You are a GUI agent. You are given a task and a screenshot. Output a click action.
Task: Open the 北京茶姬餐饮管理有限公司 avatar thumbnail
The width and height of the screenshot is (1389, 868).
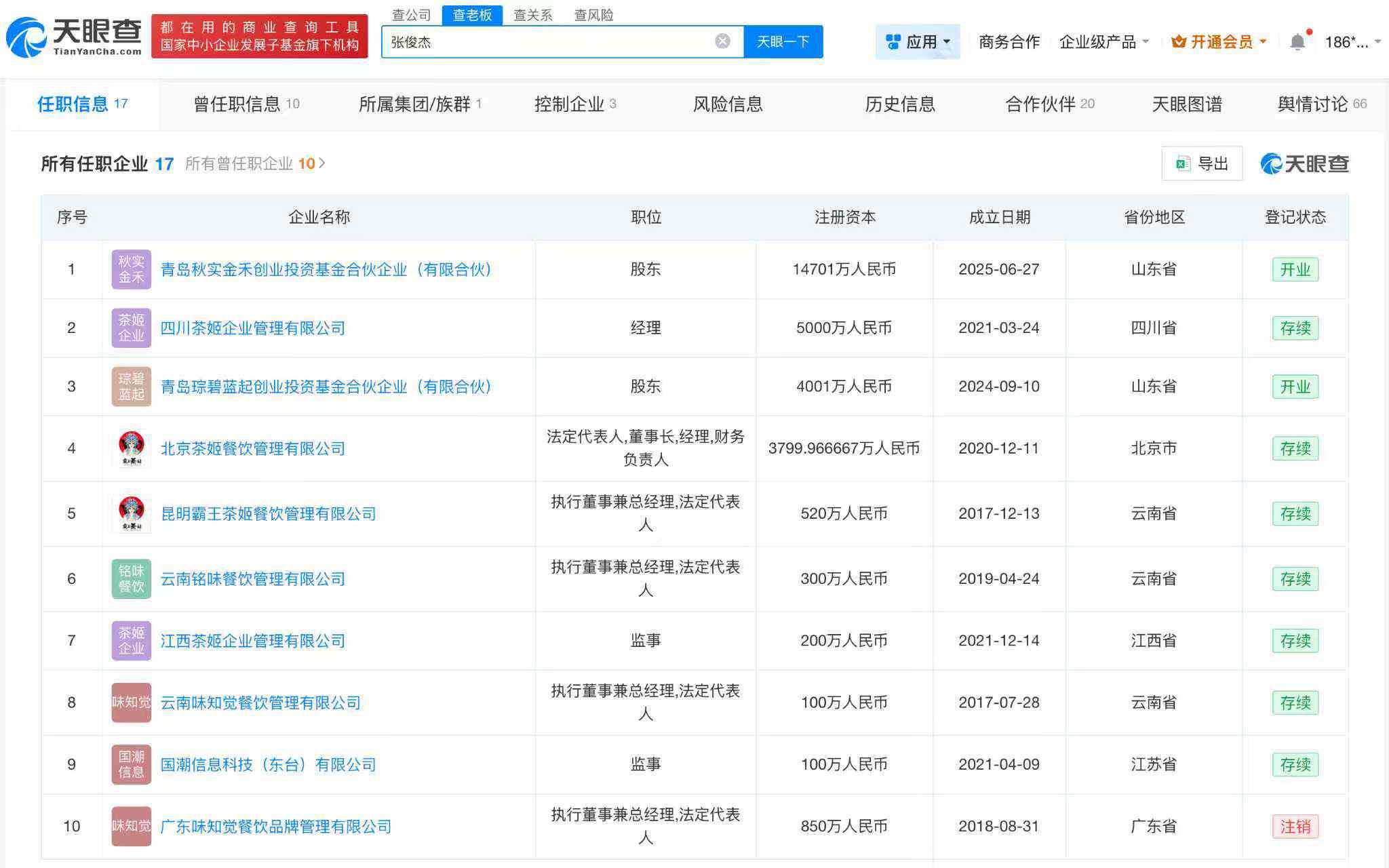[x=131, y=448]
